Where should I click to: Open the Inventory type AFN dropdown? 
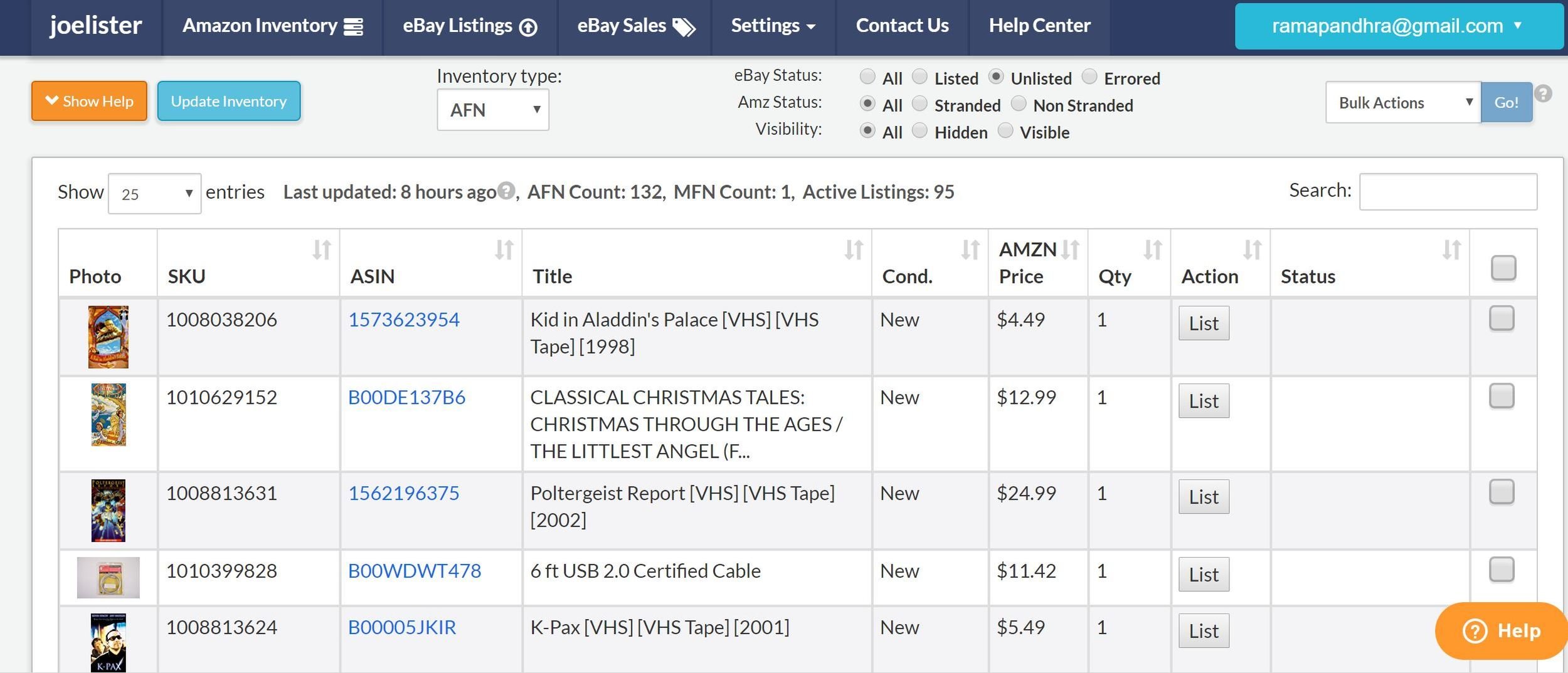493,110
